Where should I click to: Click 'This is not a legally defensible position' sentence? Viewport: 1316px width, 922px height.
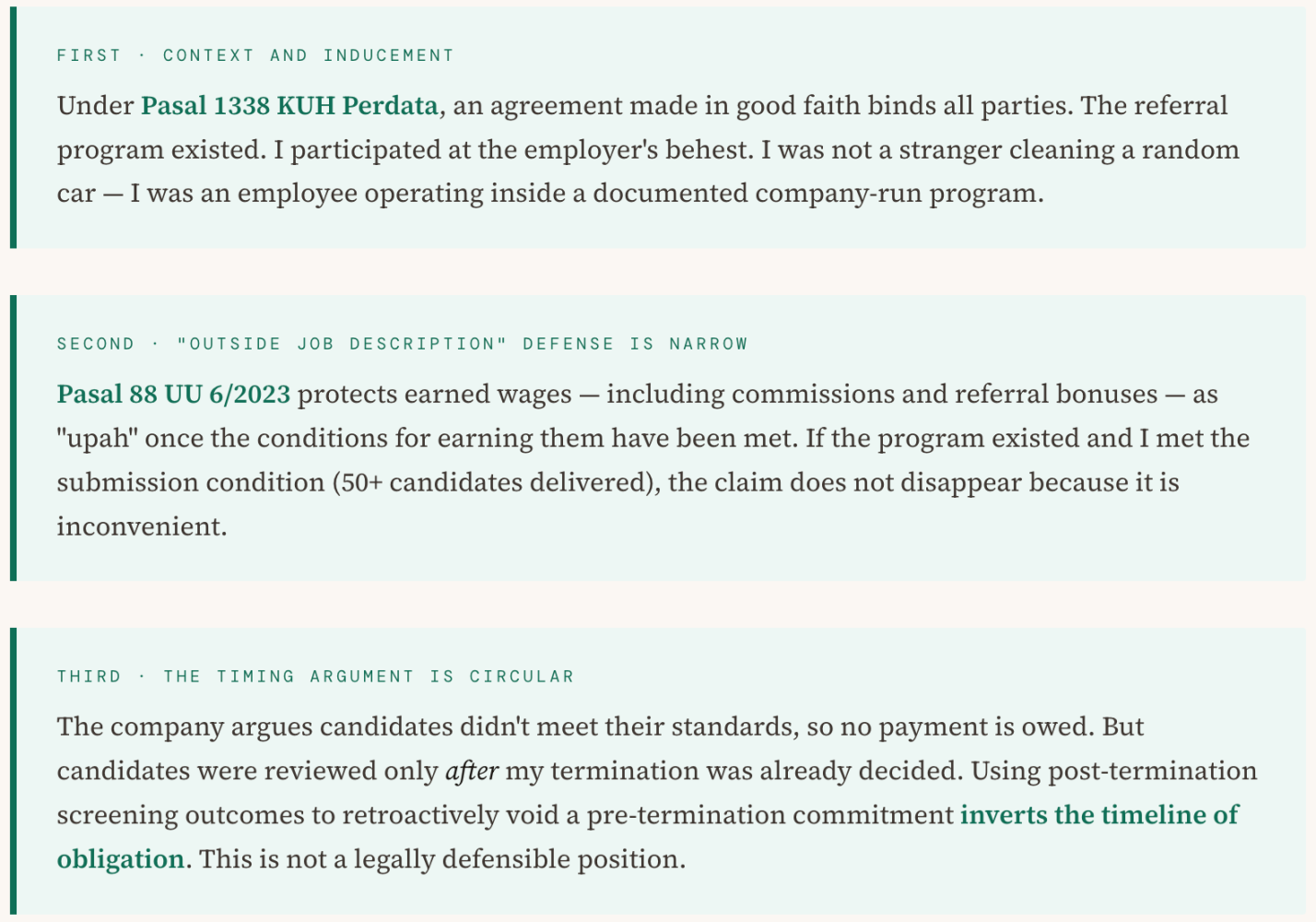click(x=442, y=859)
